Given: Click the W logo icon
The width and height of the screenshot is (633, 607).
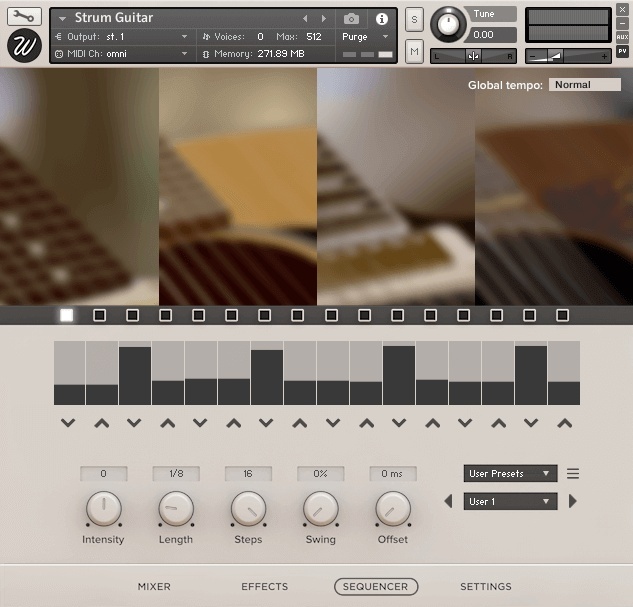Looking at the screenshot, I should click(x=24, y=46).
